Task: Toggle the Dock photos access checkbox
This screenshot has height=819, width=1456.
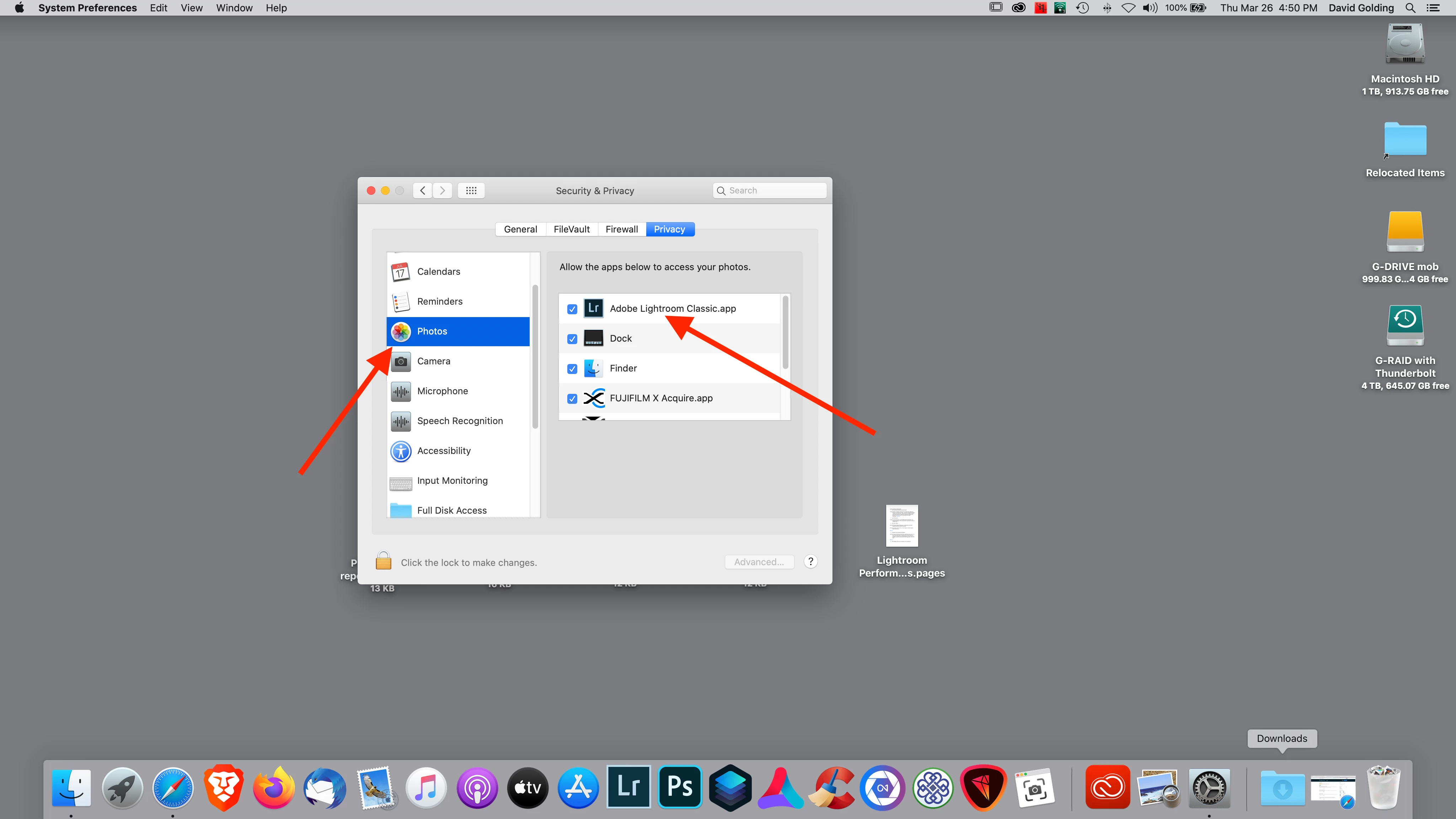Action: [x=572, y=339]
